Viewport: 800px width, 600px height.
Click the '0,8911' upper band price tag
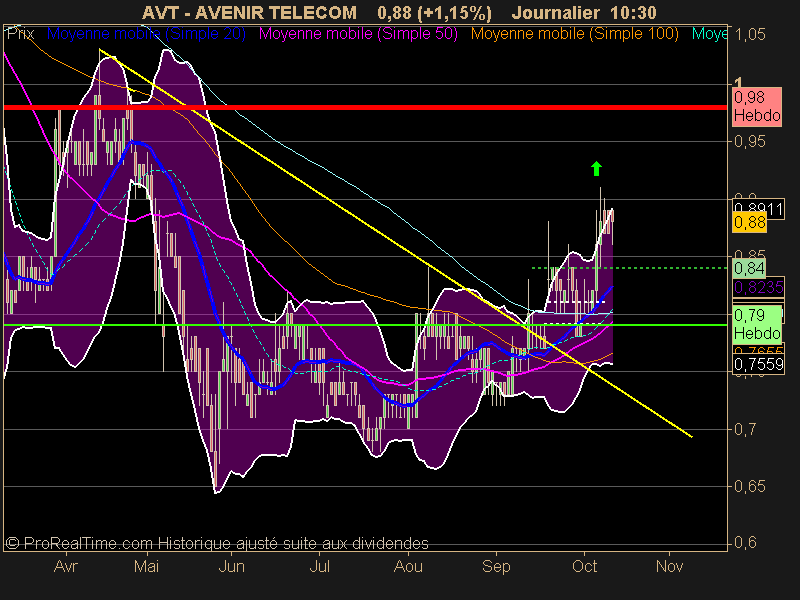pos(758,209)
